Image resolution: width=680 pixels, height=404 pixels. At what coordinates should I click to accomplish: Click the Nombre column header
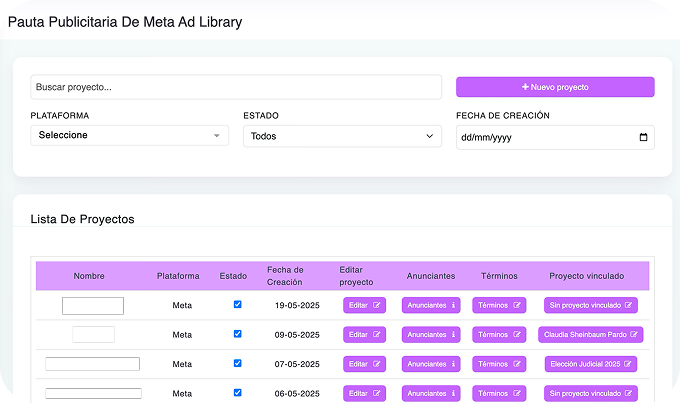point(89,276)
